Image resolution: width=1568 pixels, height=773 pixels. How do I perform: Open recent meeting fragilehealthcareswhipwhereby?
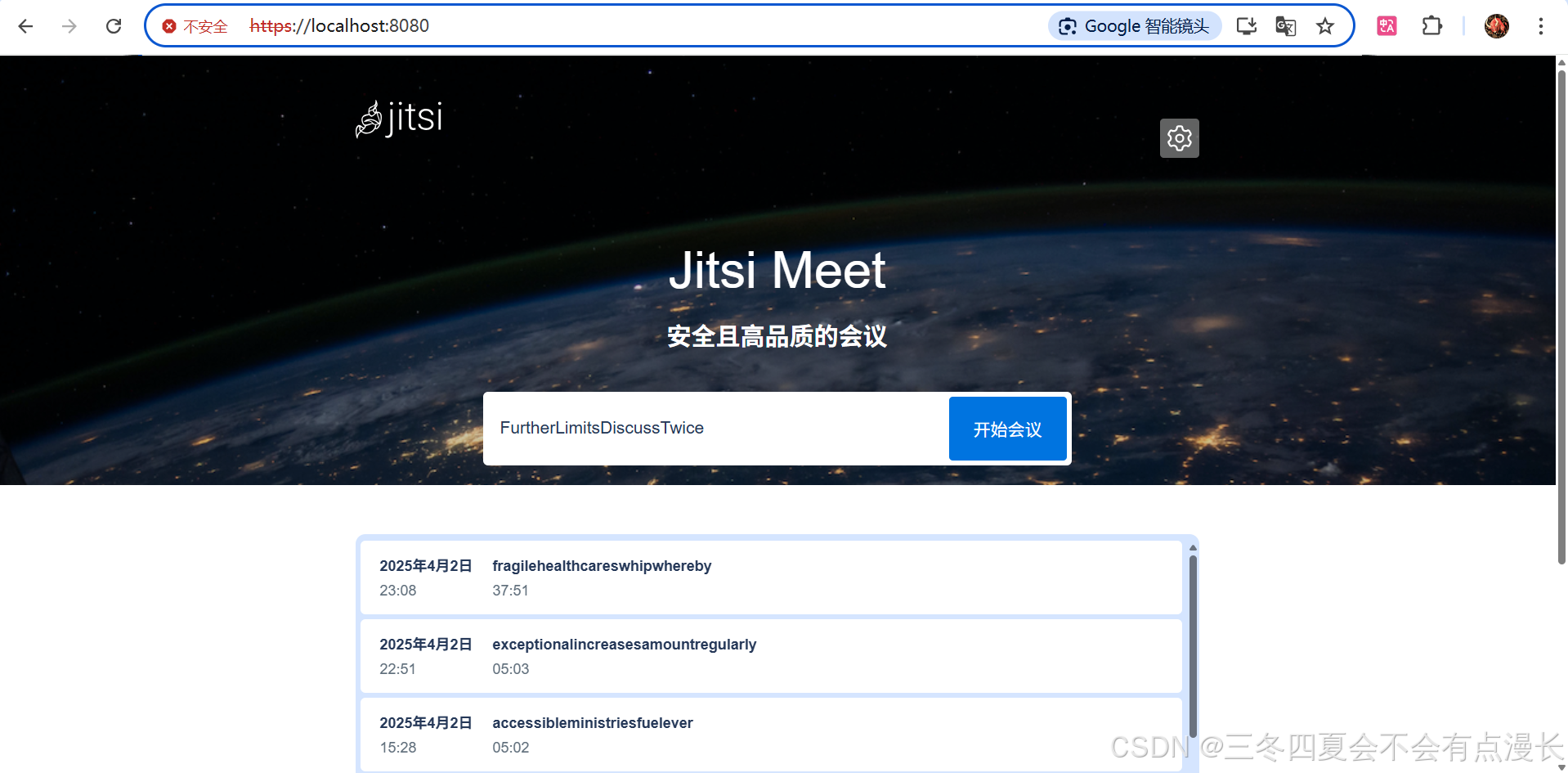point(771,578)
